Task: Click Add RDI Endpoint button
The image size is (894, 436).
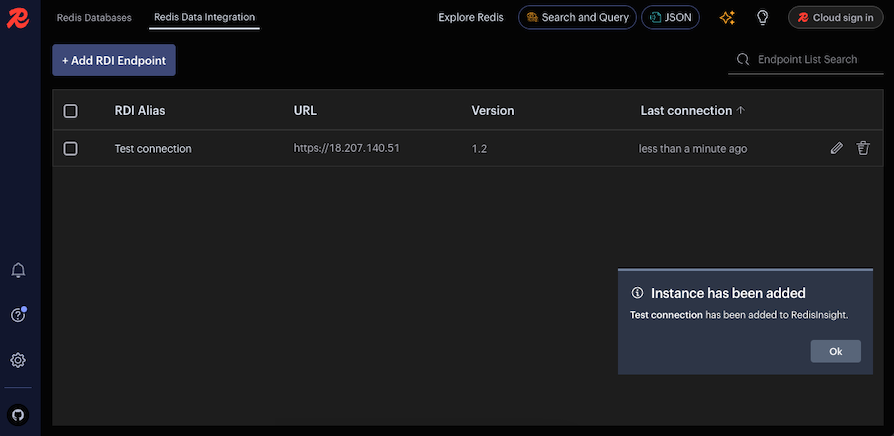Action: point(114,60)
